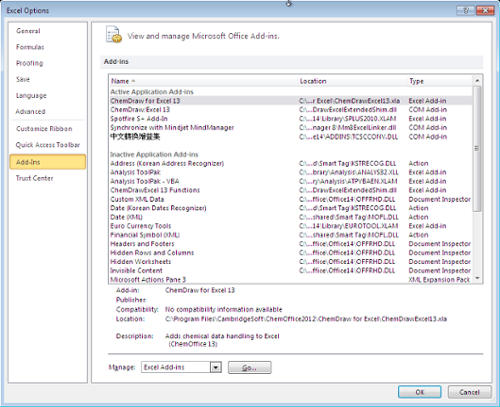Viewport: 500px width, 407px height.
Task: Select ChemDraw for Excel 13 row
Action: 291,101
